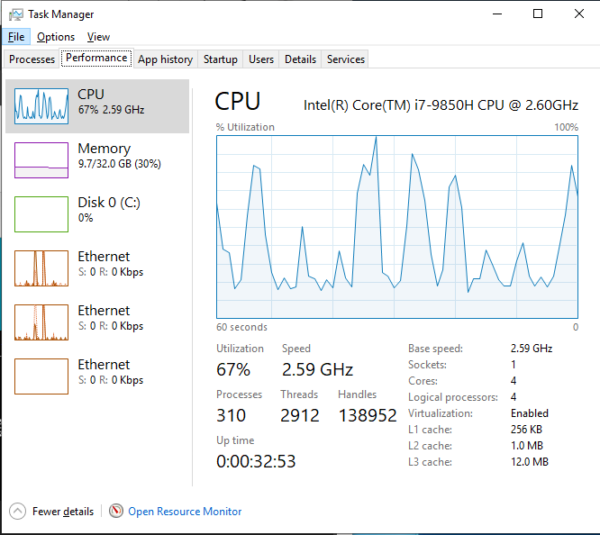This screenshot has width=600, height=535.
Task: Go to the Startup tab
Action: [220, 59]
